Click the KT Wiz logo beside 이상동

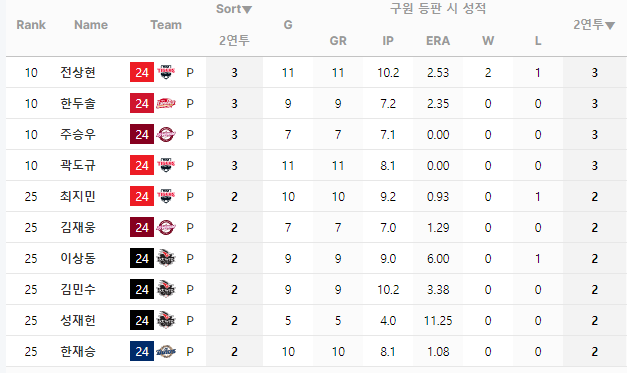[x=166, y=258]
